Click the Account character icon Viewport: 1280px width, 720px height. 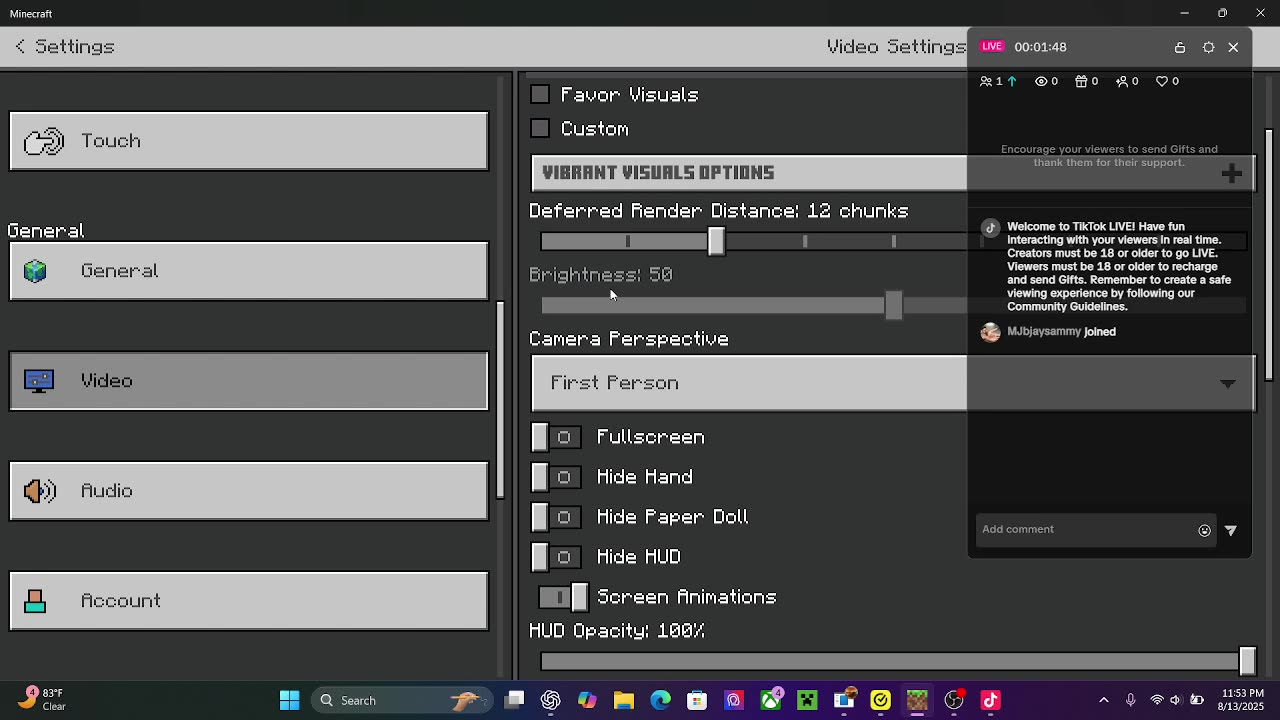point(35,601)
